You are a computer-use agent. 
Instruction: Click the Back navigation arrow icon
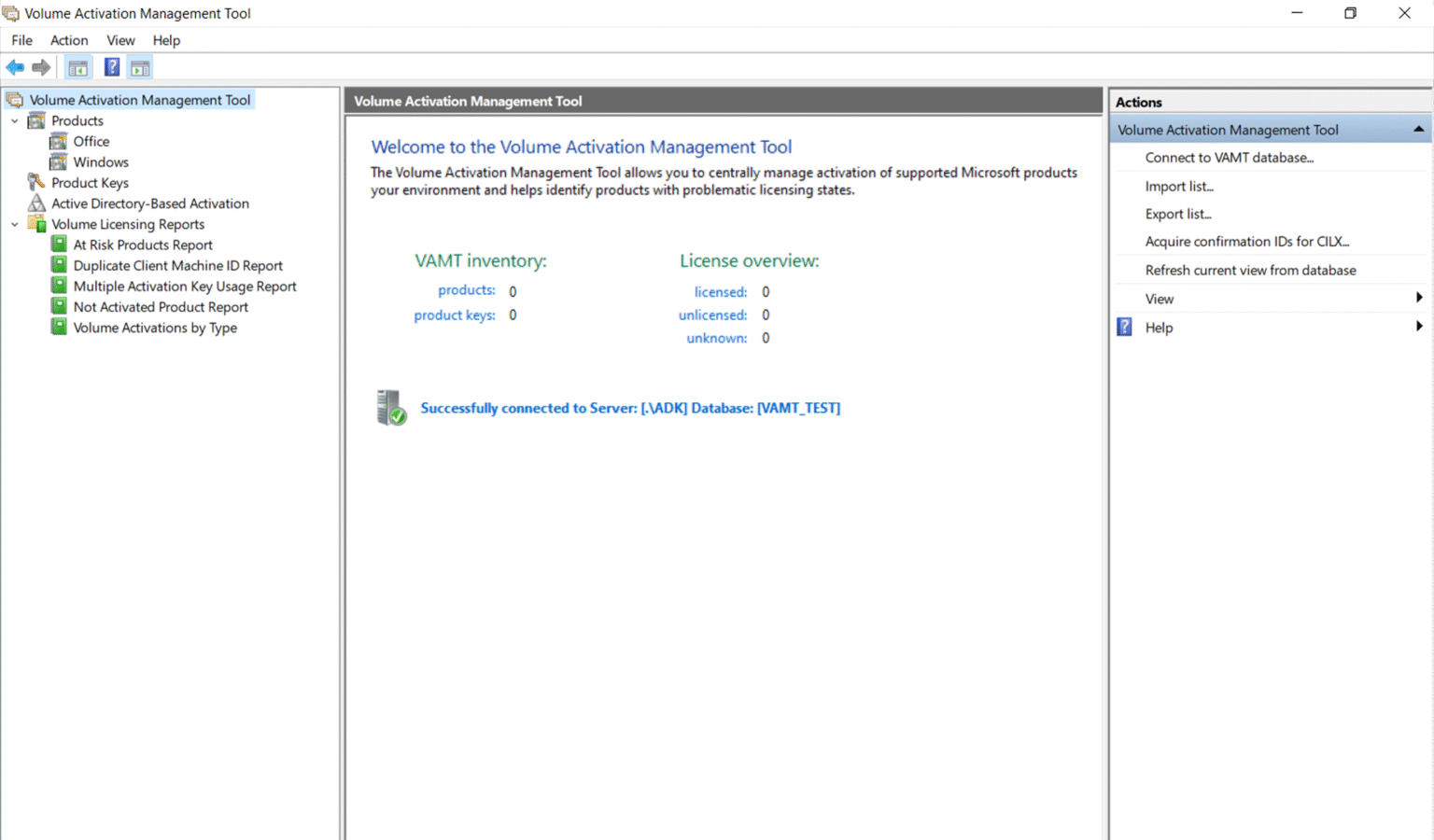15,66
